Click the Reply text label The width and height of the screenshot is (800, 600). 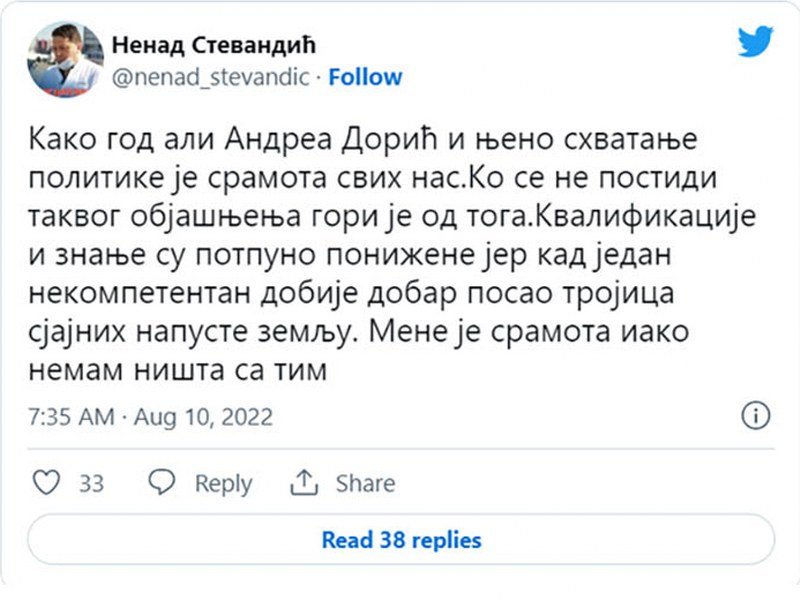click(x=223, y=484)
